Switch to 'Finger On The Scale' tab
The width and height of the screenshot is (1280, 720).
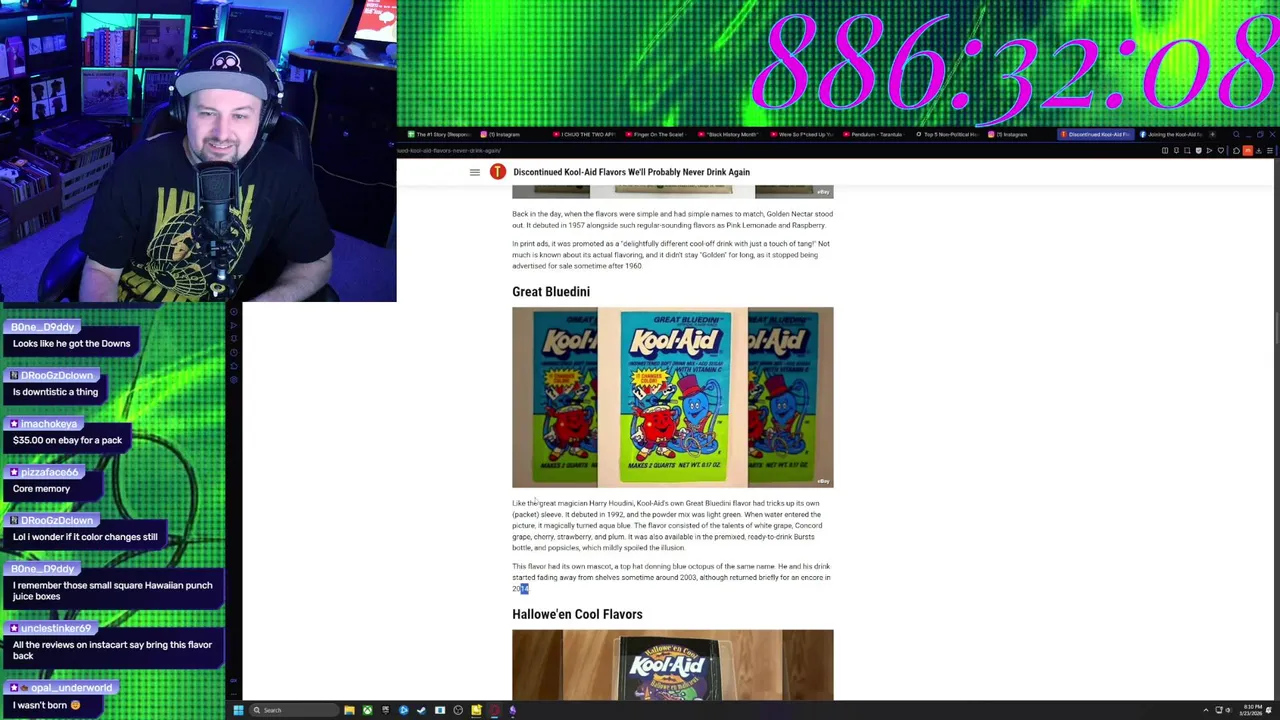655,135
